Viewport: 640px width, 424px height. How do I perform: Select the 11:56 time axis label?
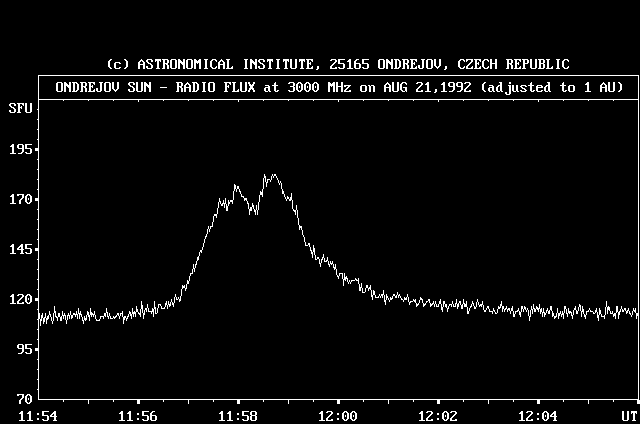pos(137,414)
